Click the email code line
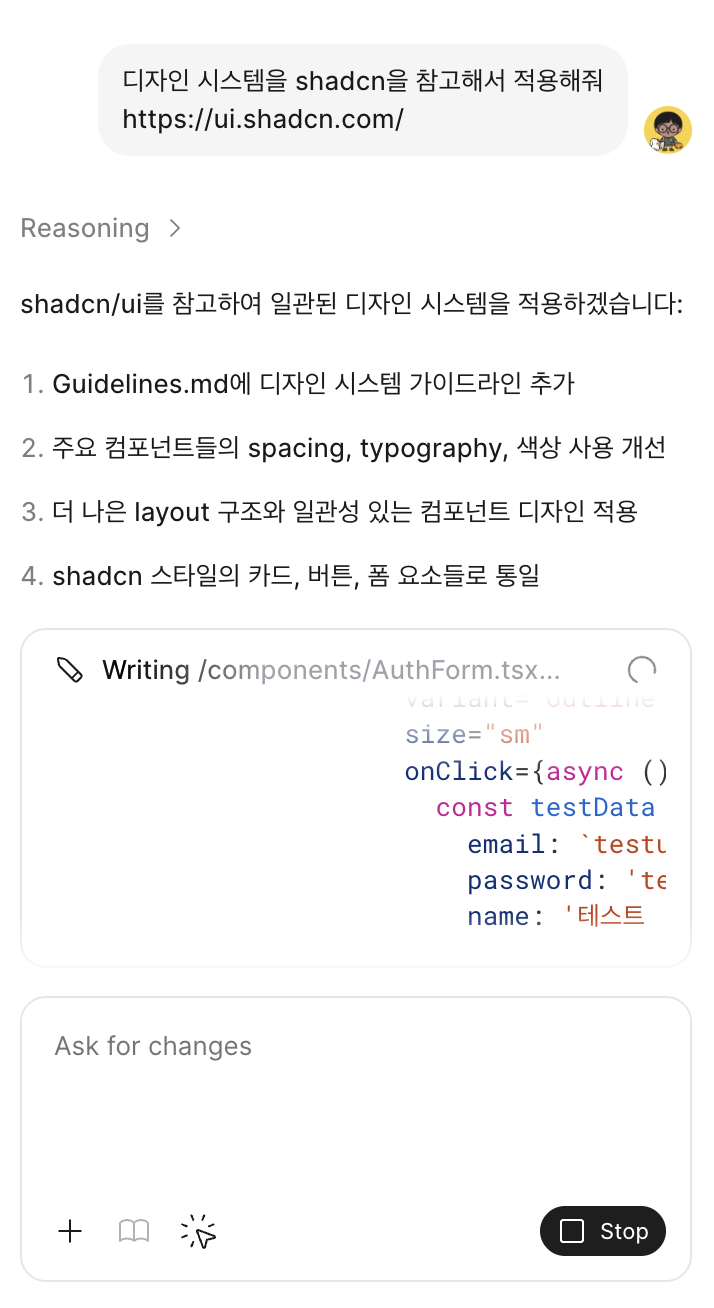The width and height of the screenshot is (714, 1308). point(566,844)
